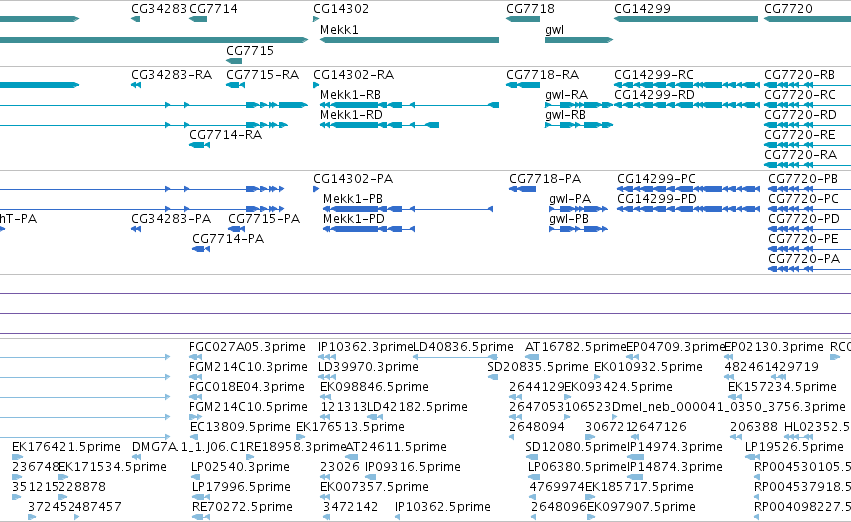This screenshot has width=851, height=522.
Task: Click the EK157234.5prime EST label
Action: [x=782, y=387]
